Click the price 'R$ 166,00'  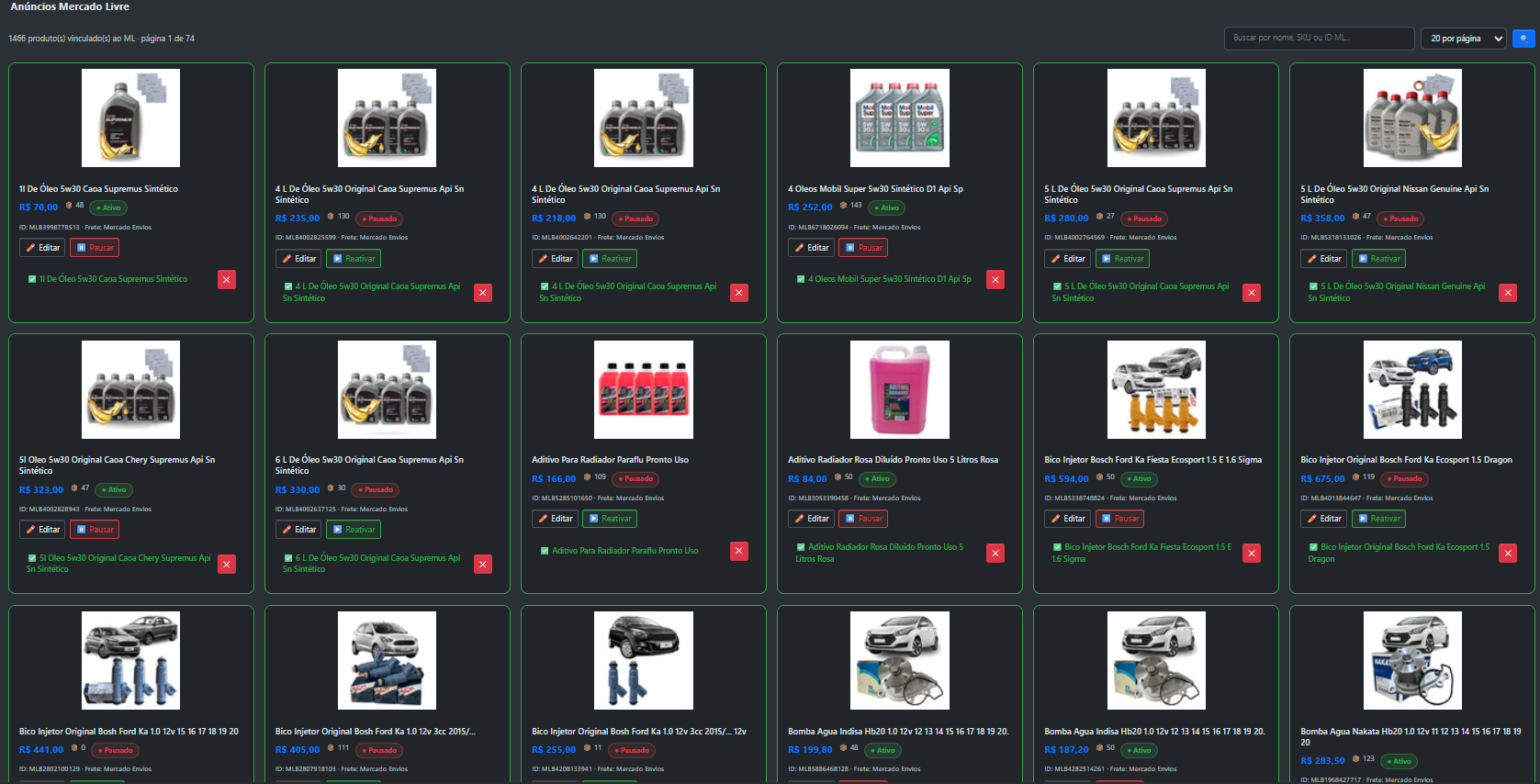click(554, 479)
